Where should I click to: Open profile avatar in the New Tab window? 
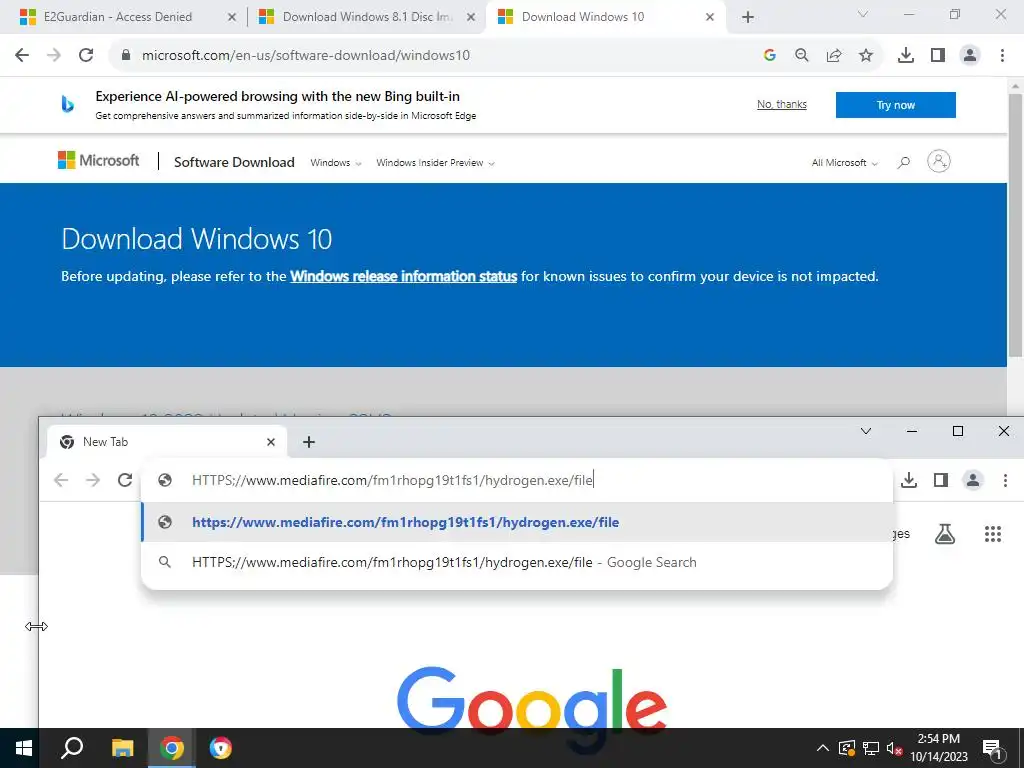(973, 481)
